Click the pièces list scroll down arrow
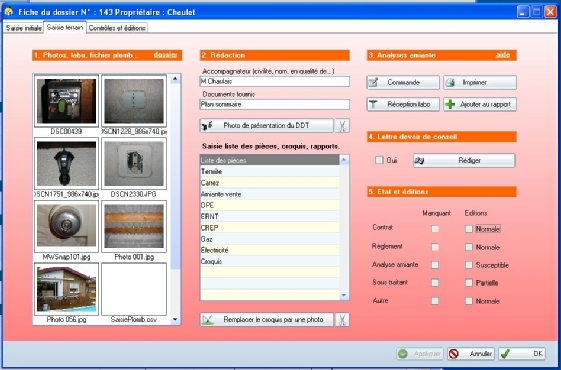The image size is (561, 370). [344, 295]
